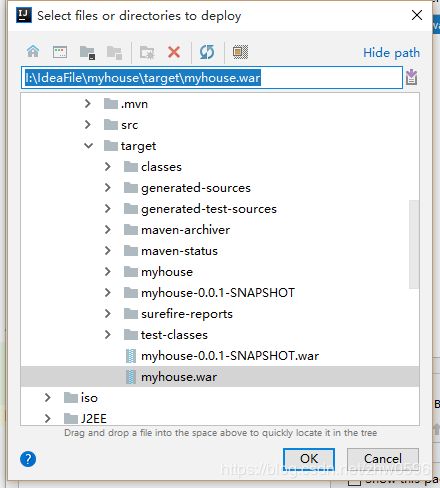Expand the maven-status folder

point(108,251)
